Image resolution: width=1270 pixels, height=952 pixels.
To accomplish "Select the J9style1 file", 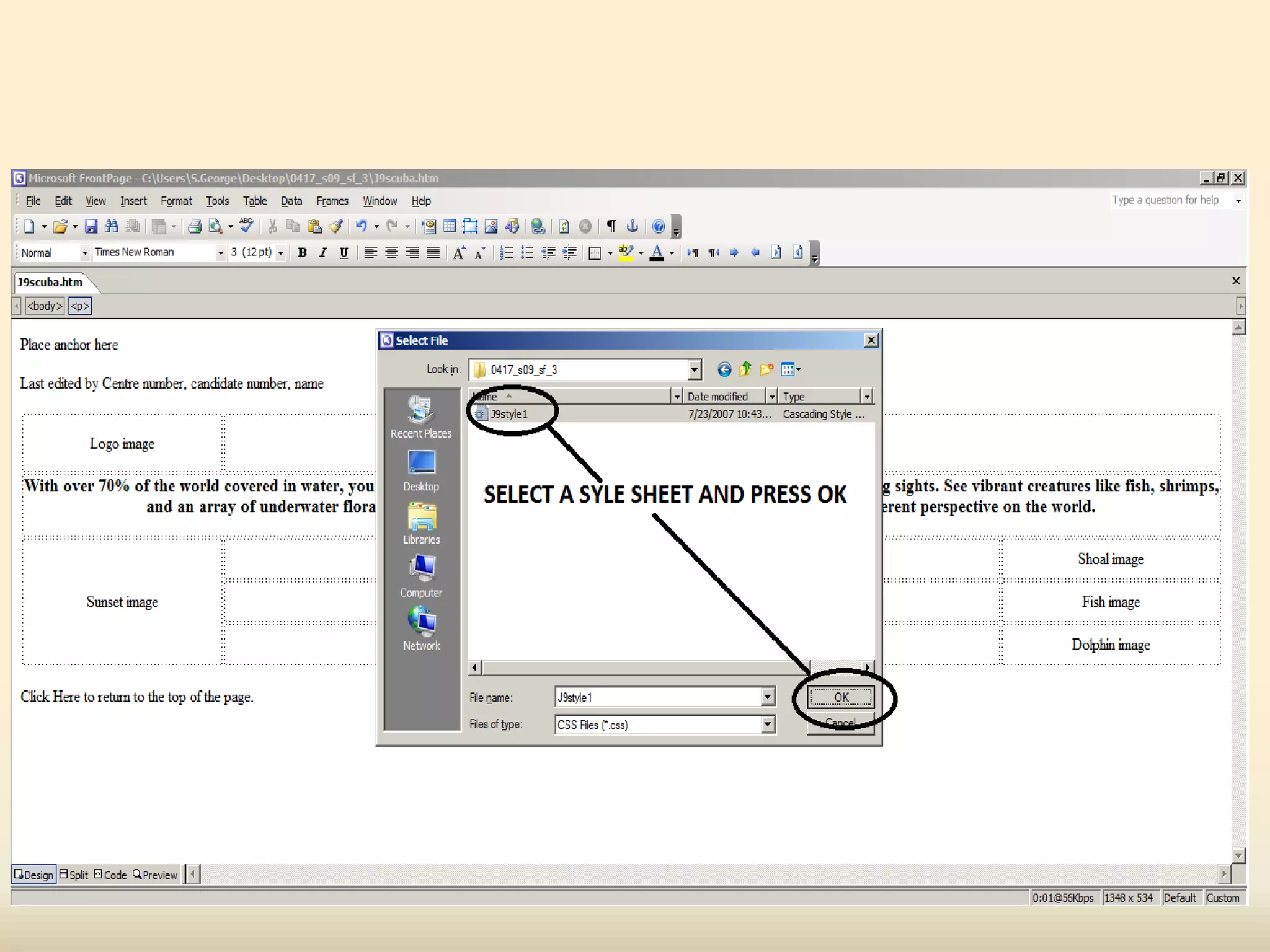I will [x=508, y=414].
